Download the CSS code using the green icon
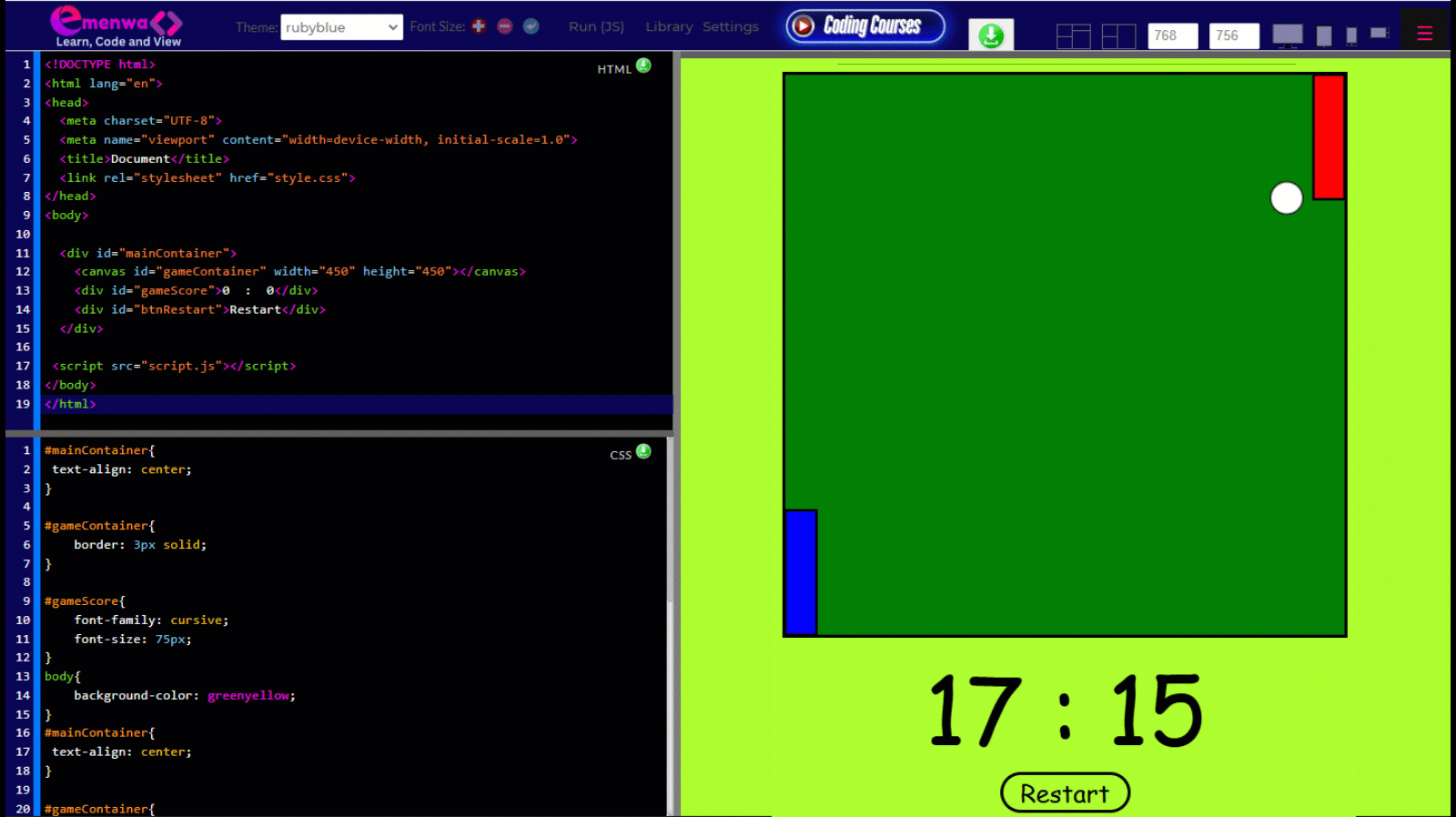This screenshot has height=817, width=1456. tap(643, 451)
